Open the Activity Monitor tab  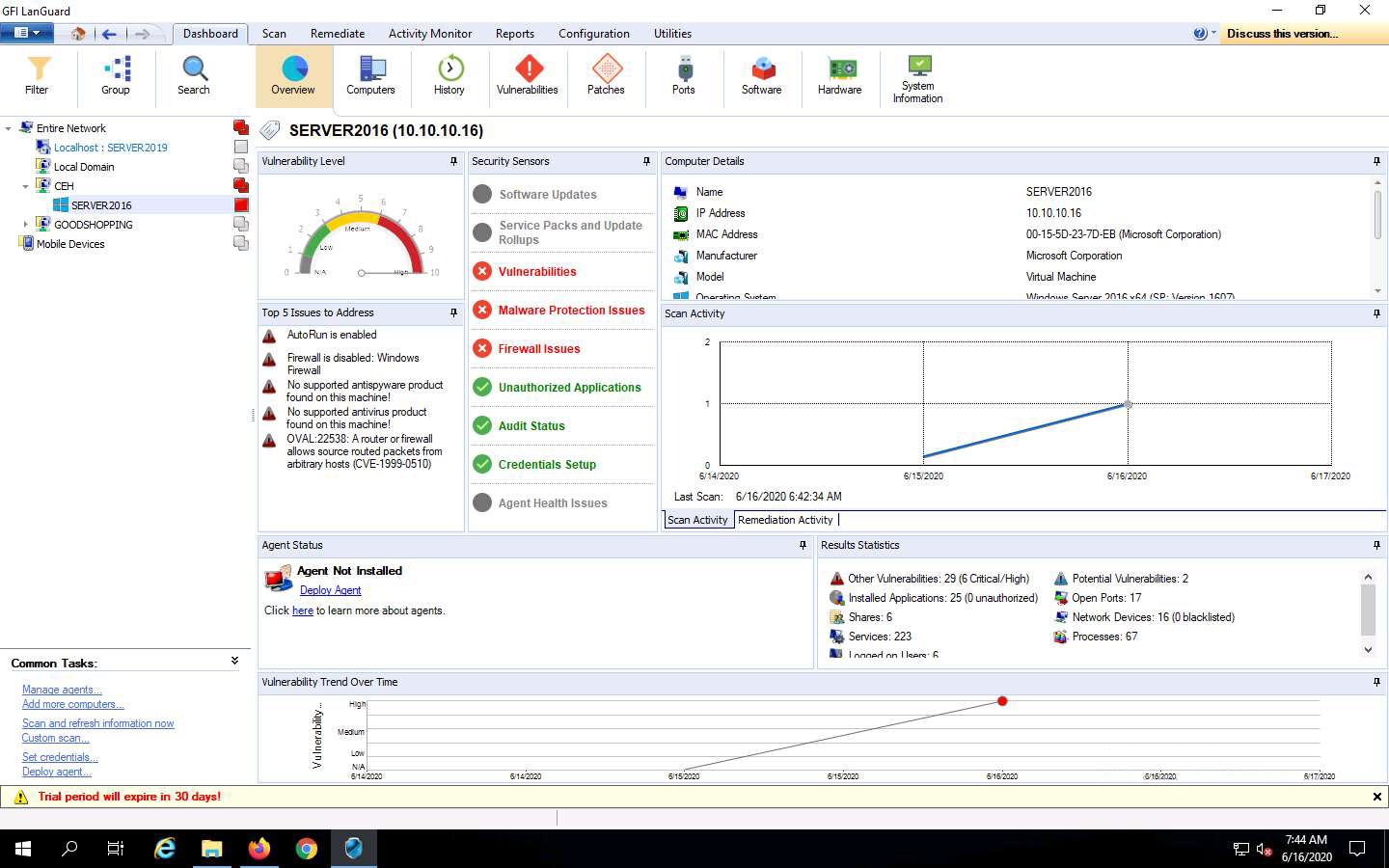pos(430,34)
